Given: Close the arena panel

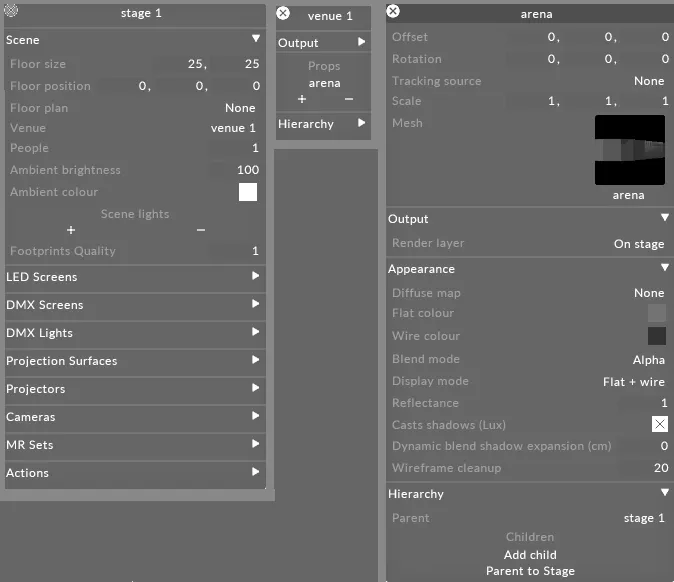Looking at the screenshot, I should click(393, 11).
